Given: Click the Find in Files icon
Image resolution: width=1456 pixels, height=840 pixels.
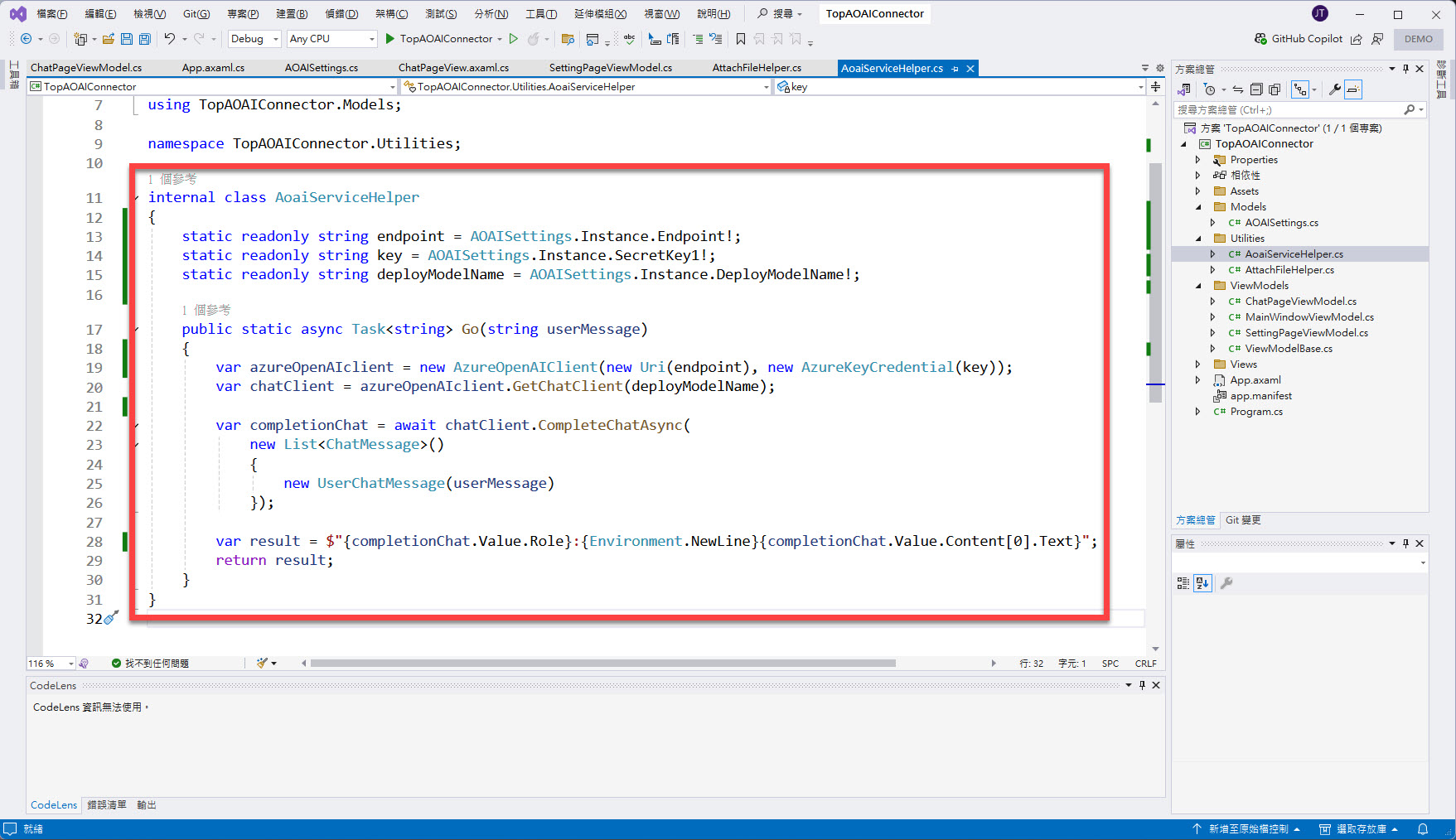Looking at the screenshot, I should tap(568, 39).
